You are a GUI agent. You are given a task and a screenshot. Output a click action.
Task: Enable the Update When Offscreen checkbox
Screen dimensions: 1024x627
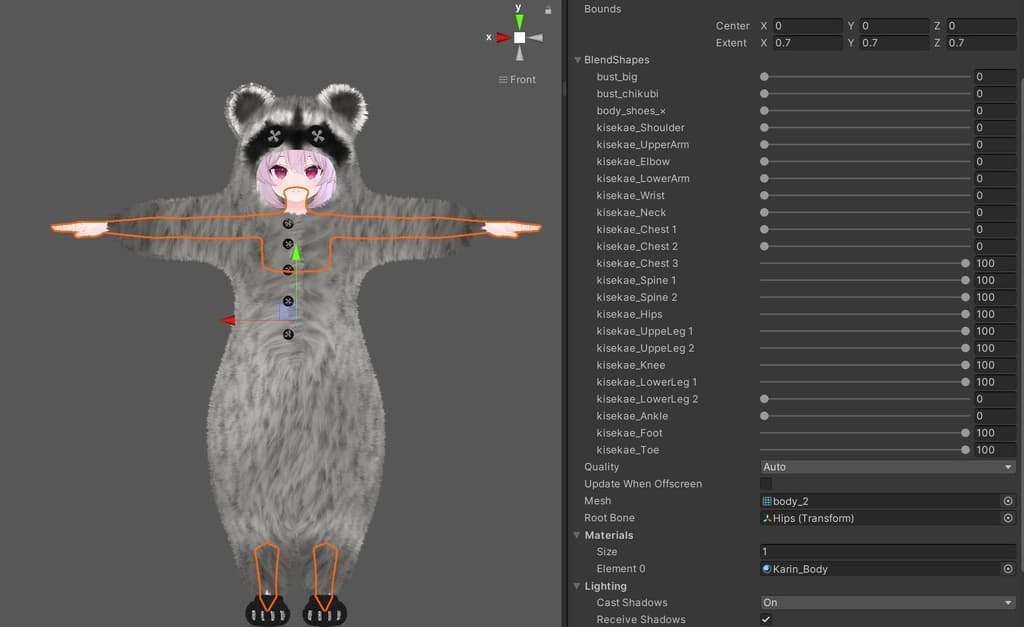click(x=766, y=484)
